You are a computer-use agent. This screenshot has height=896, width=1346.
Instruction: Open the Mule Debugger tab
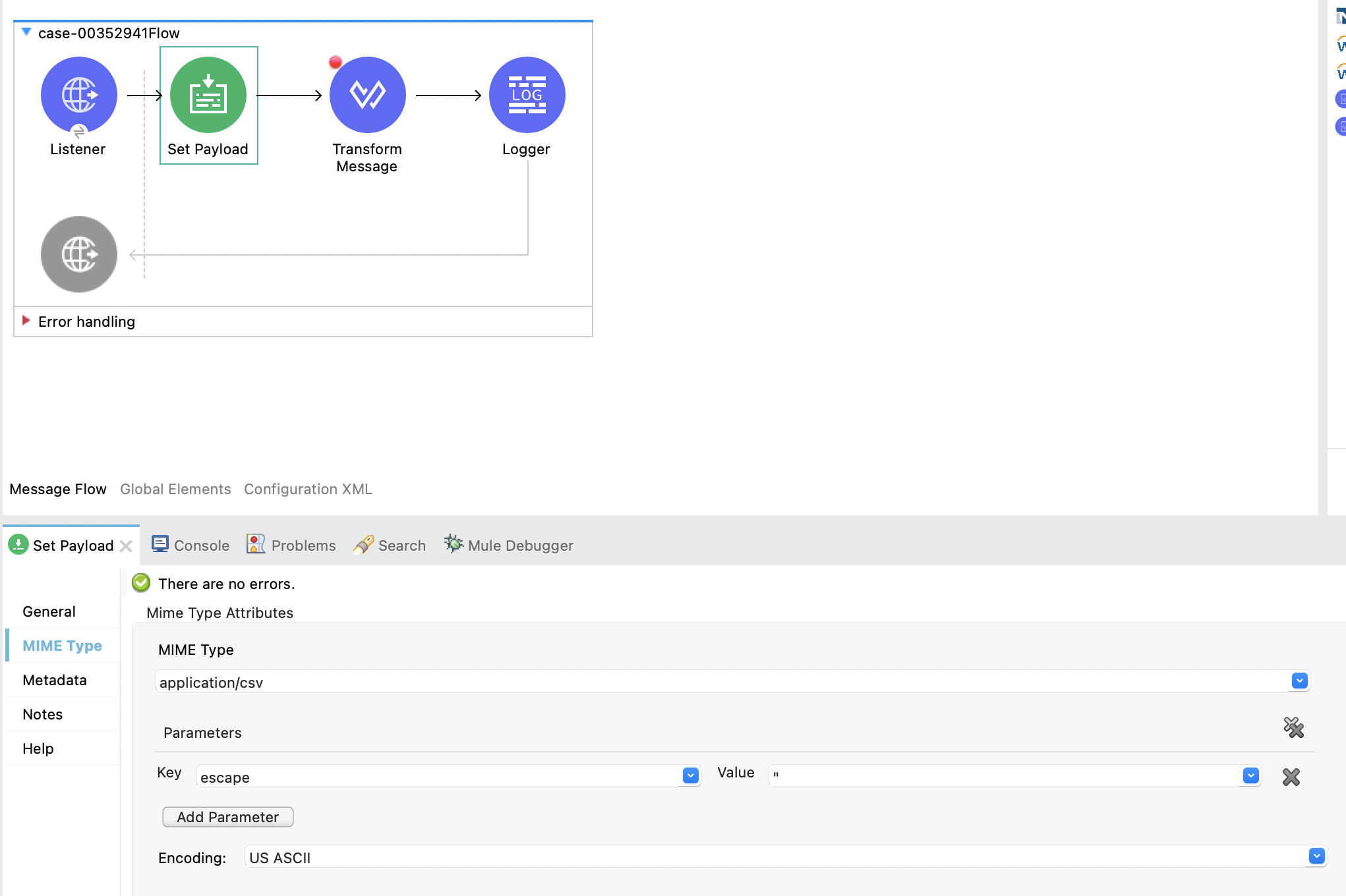click(508, 546)
